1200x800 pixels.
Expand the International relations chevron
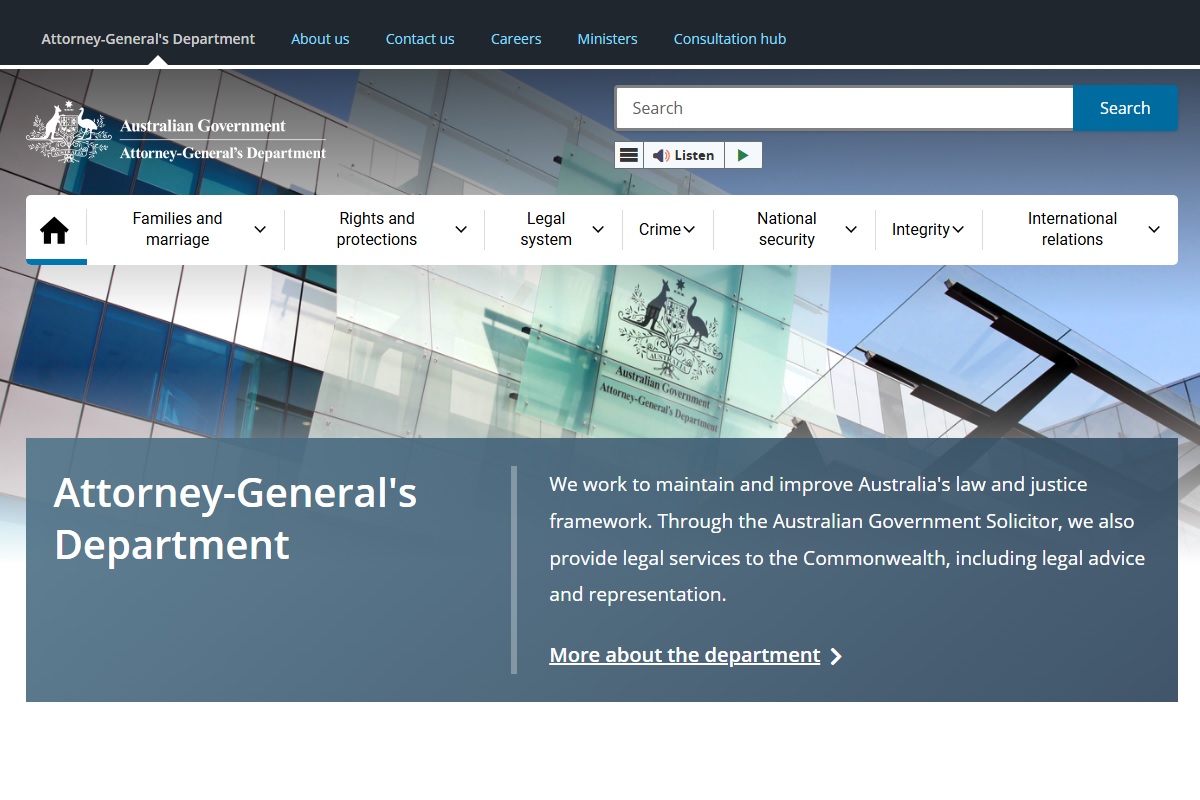pyautogui.click(x=1154, y=229)
